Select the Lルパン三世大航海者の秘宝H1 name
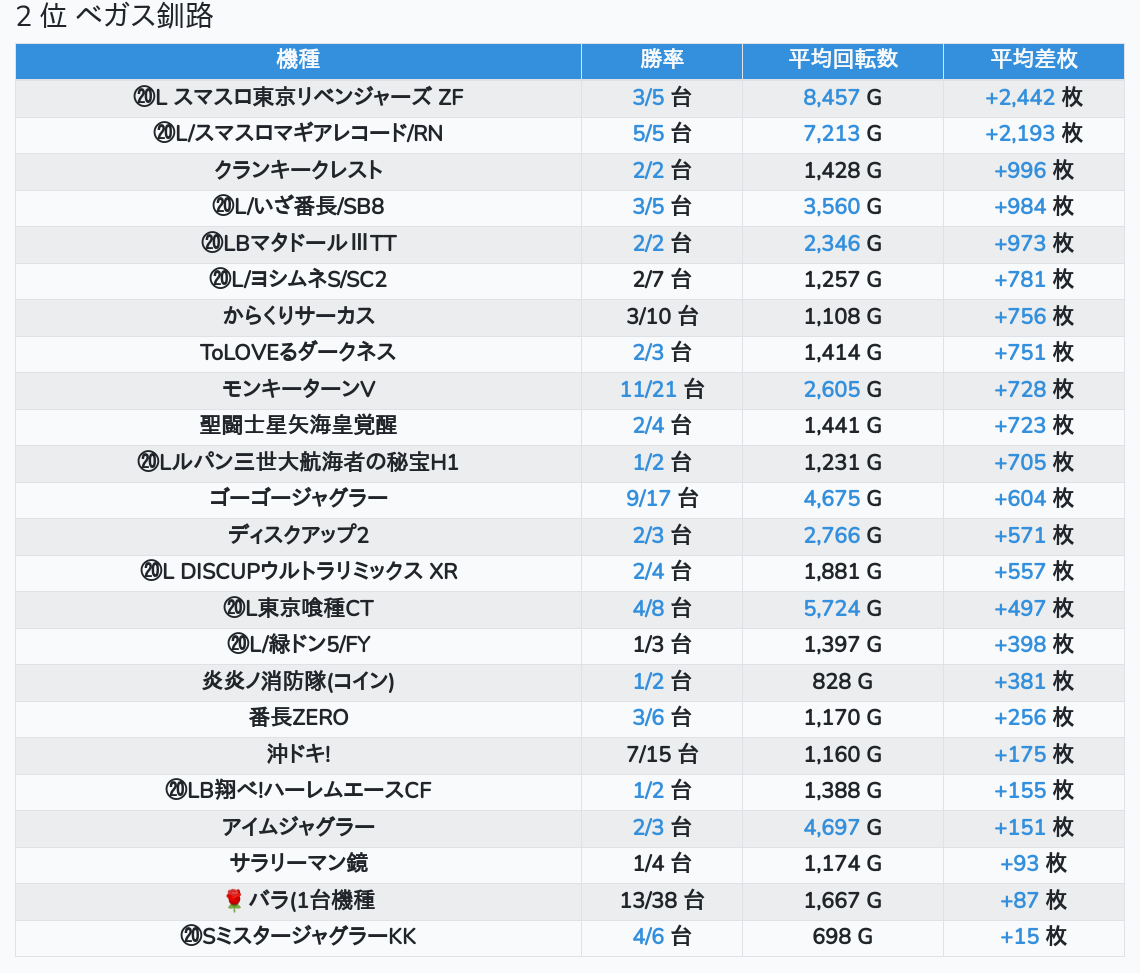Image resolution: width=1140 pixels, height=973 pixels. pyautogui.click(x=309, y=463)
